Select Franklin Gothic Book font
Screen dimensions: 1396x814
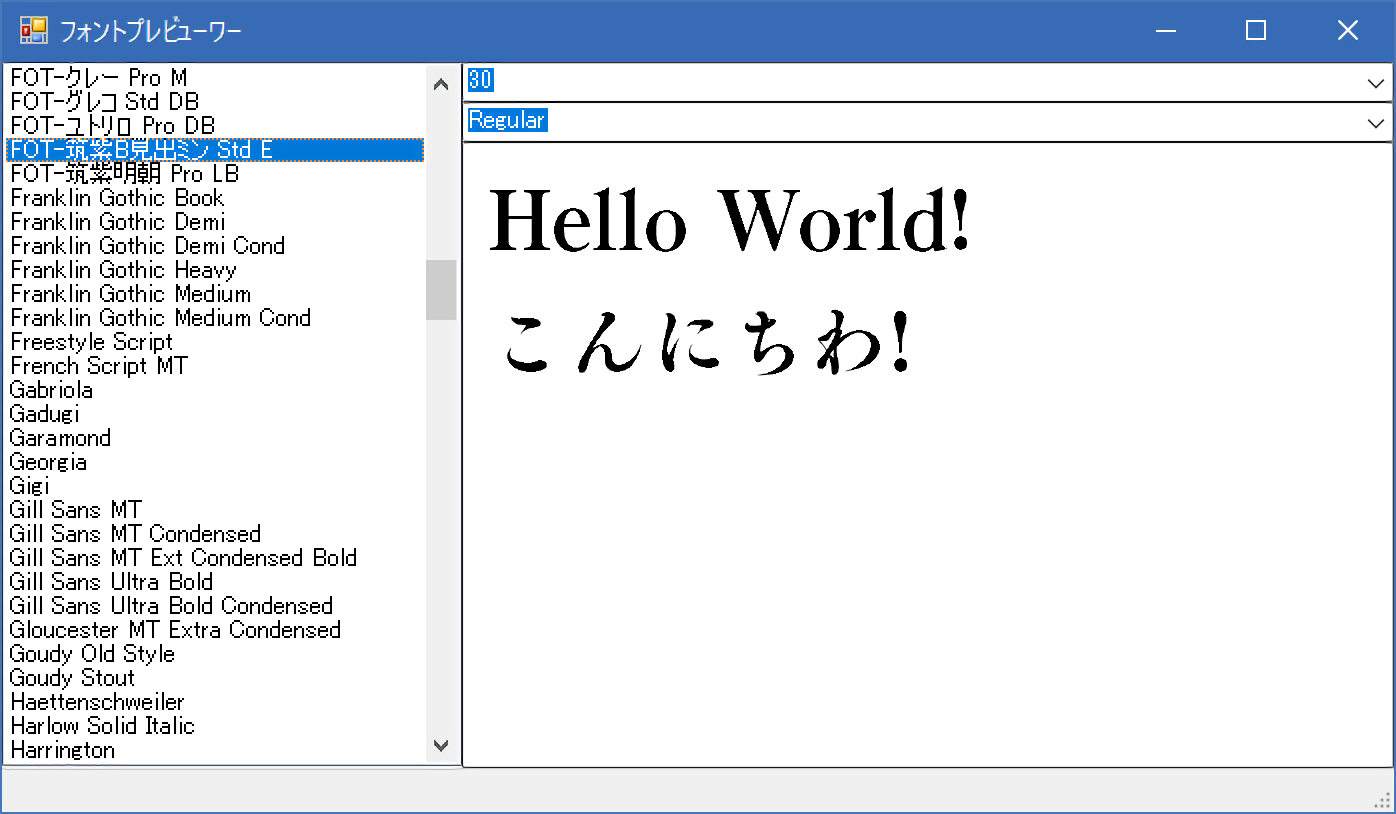(117, 198)
